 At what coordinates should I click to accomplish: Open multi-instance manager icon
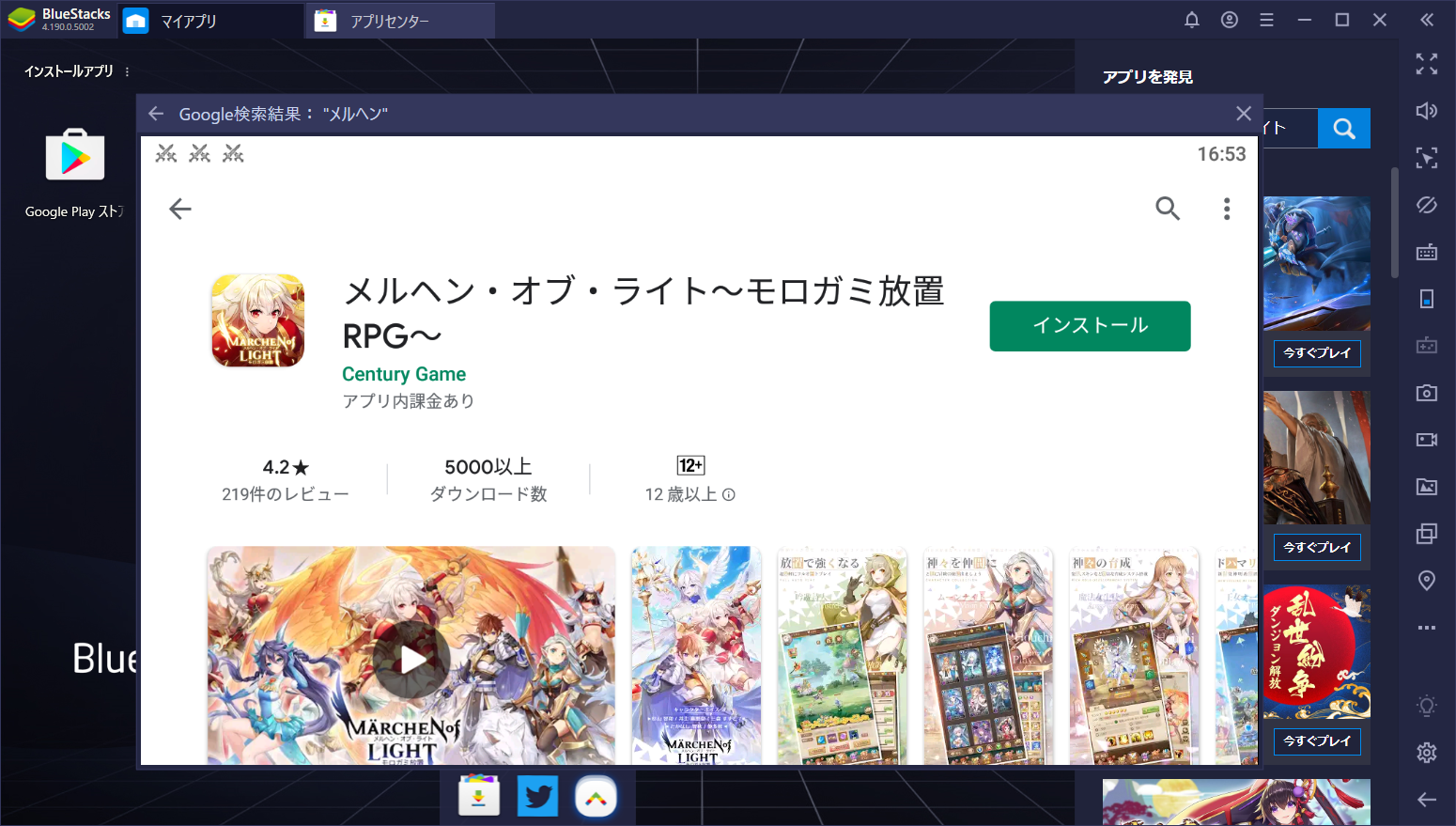pyautogui.click(x=1427, y=534)
